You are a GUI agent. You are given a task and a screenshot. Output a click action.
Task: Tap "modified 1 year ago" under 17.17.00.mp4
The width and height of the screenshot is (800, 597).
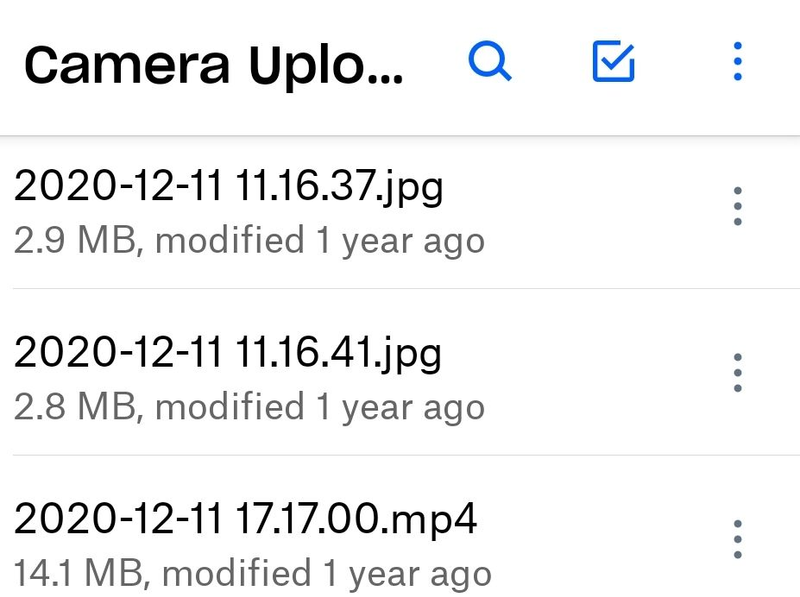click(324, 574)
